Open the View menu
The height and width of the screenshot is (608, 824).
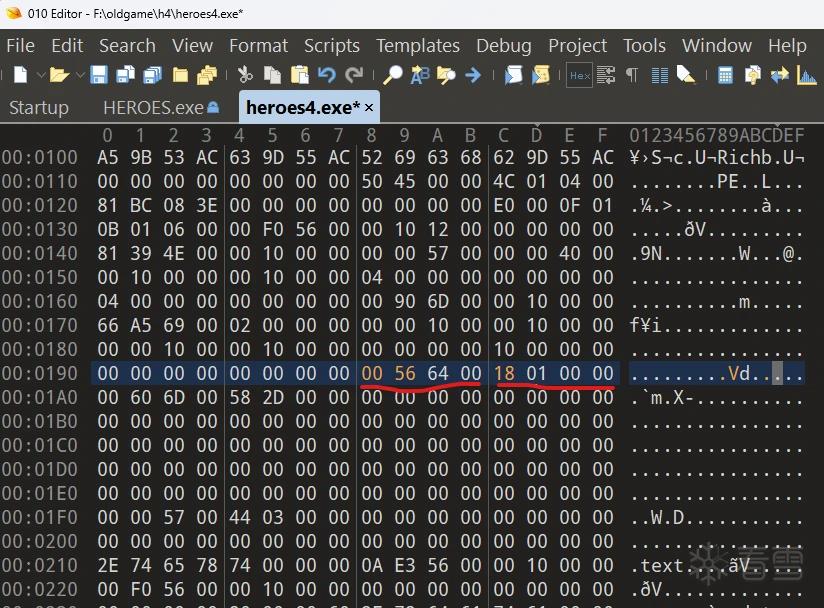click(192, 46)
